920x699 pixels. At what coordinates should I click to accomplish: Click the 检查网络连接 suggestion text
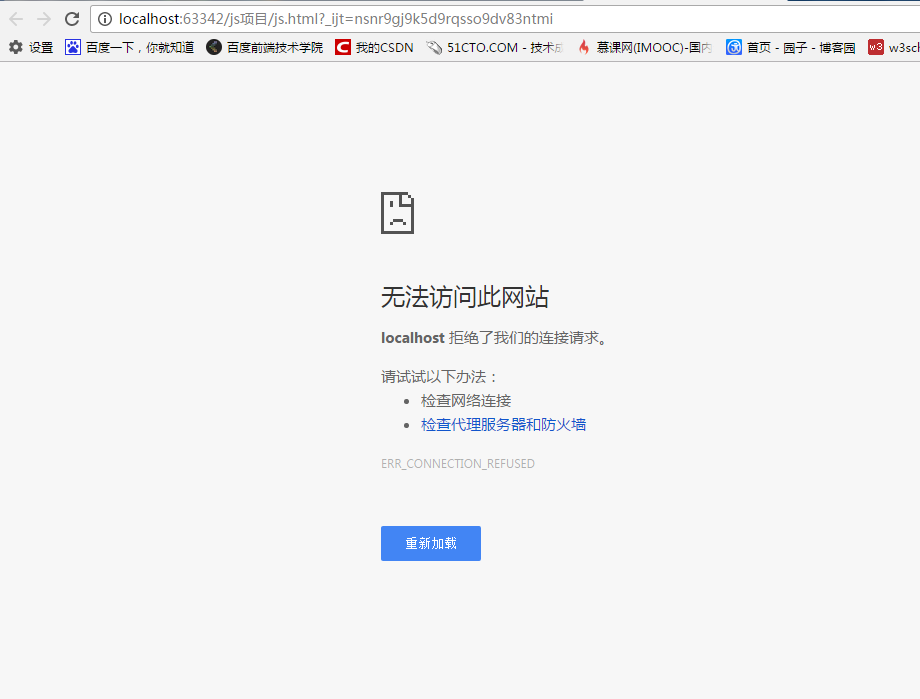click(466, 401)
